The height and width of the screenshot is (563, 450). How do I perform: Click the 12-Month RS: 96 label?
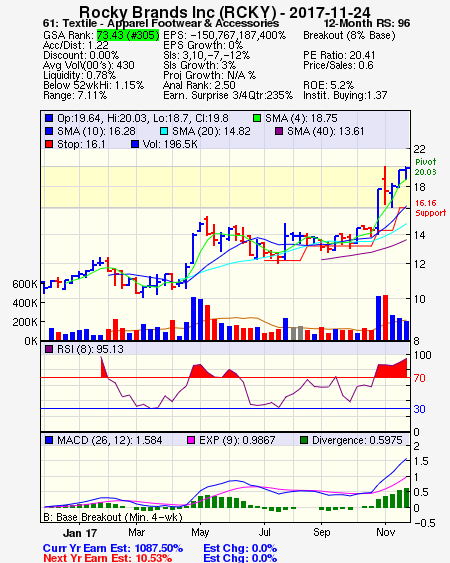coord(367,24)
